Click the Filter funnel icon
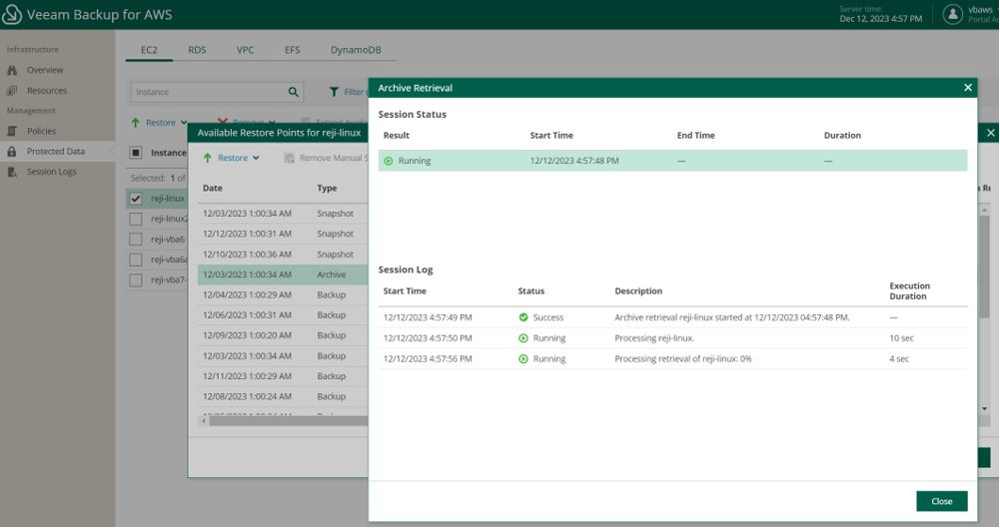The height and width of the screenshot is (529, 1000). pyautogui.click(x=334, y=92)
